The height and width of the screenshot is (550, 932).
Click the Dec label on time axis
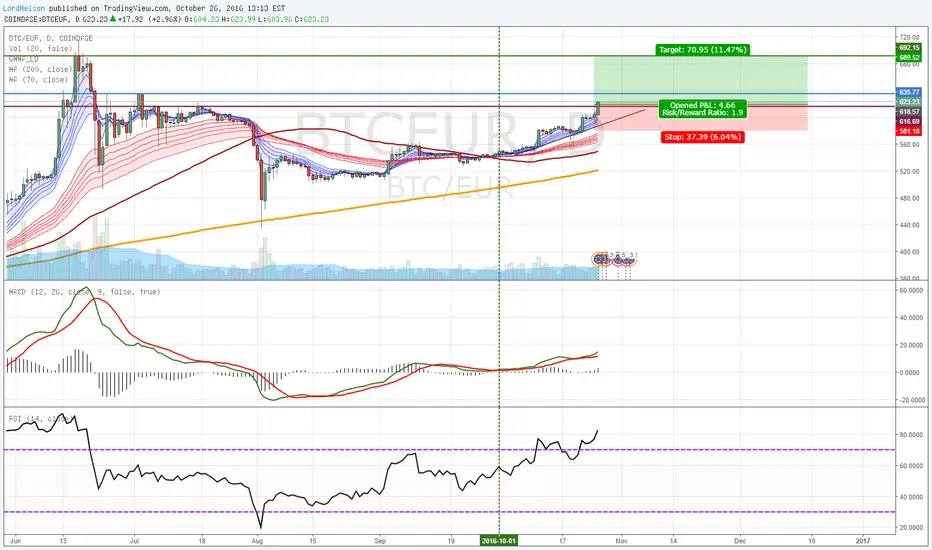point(740,541)
